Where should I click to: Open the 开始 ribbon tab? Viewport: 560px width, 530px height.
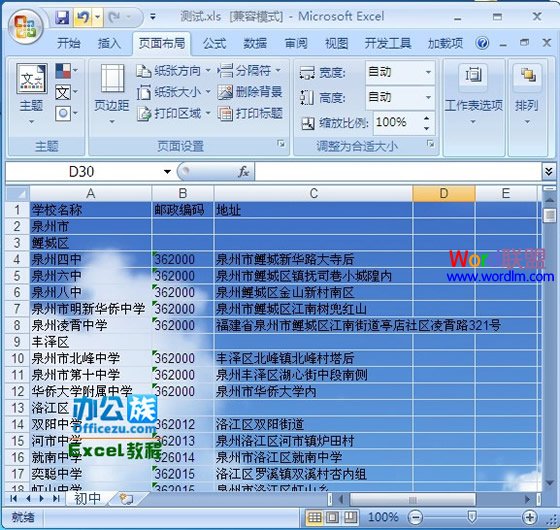click(x=69, y=43)
